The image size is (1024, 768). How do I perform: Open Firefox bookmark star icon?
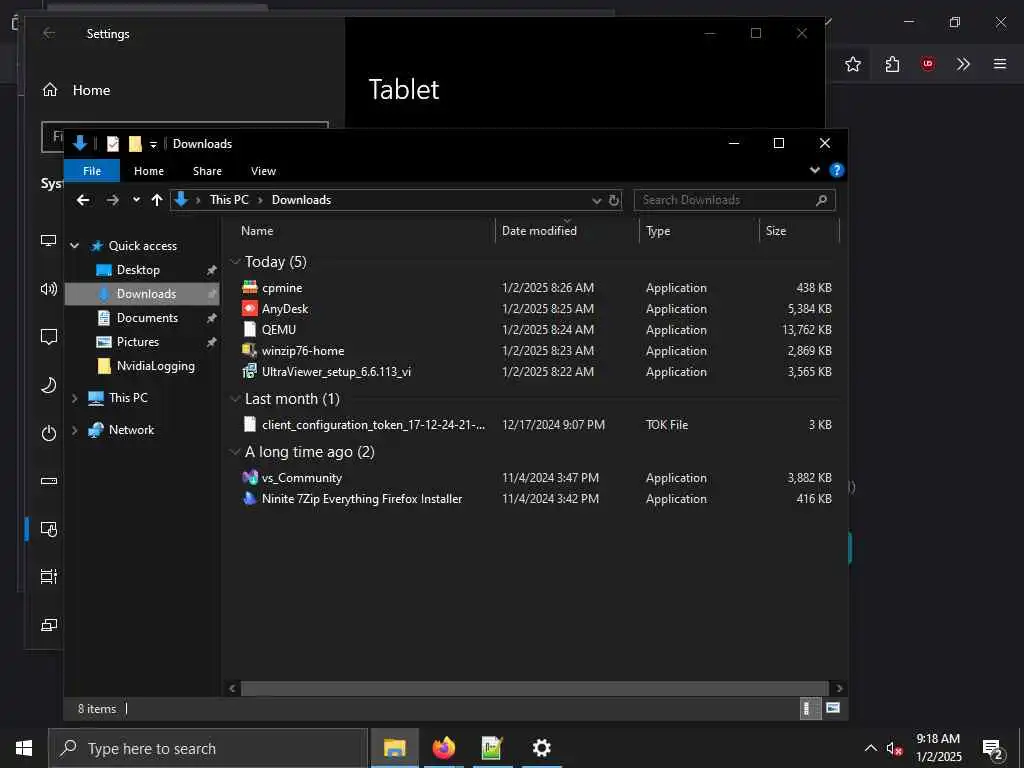pyautogui.click(x=853, y=64)
